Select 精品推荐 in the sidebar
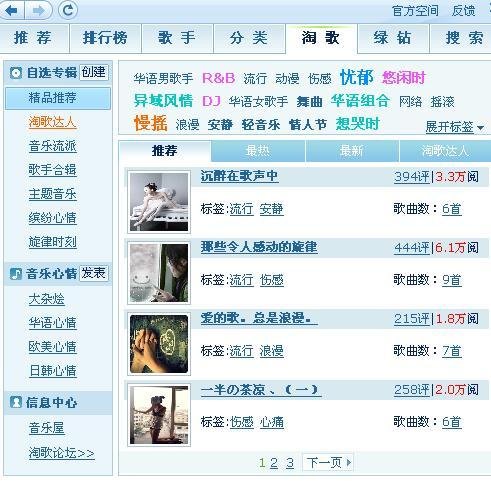Screen dimensions: 491x481 coord(58,98)
